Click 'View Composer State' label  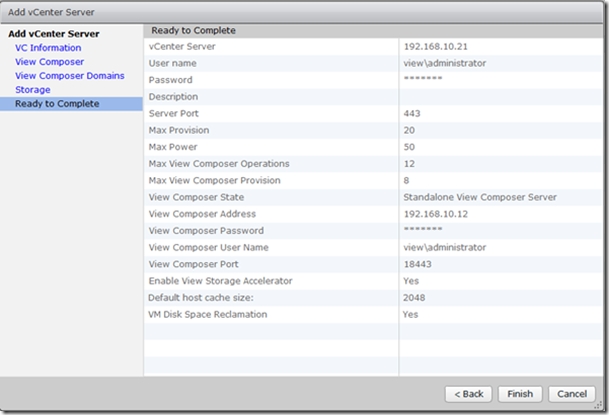[x=196, y=197]
